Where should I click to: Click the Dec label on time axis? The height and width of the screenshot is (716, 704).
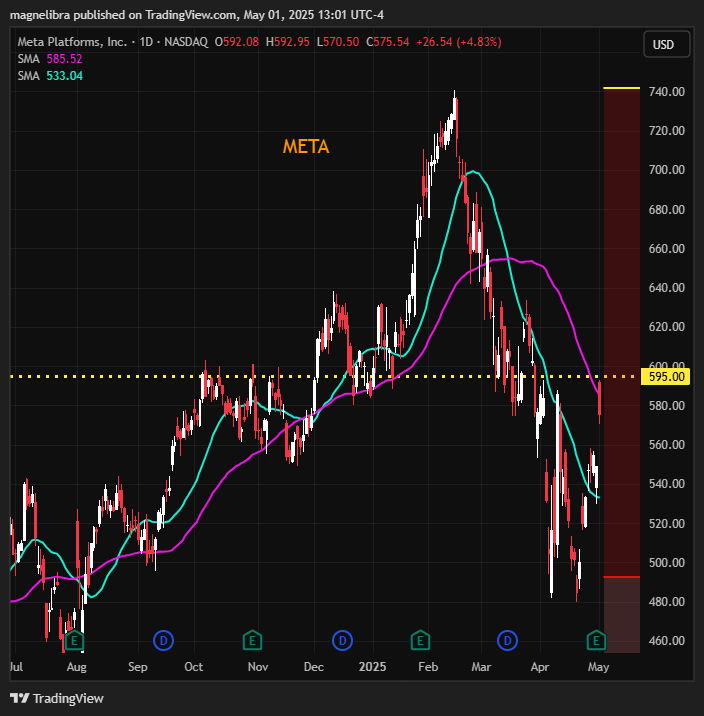tap(314, 667)
